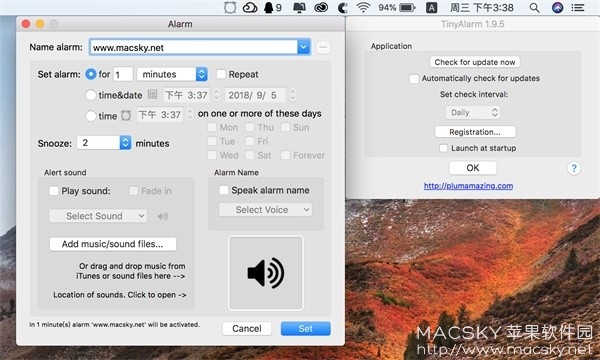600x360 pixels.
Task: Tick the Play sound checkbox
Action: click(x=54, y=191)
